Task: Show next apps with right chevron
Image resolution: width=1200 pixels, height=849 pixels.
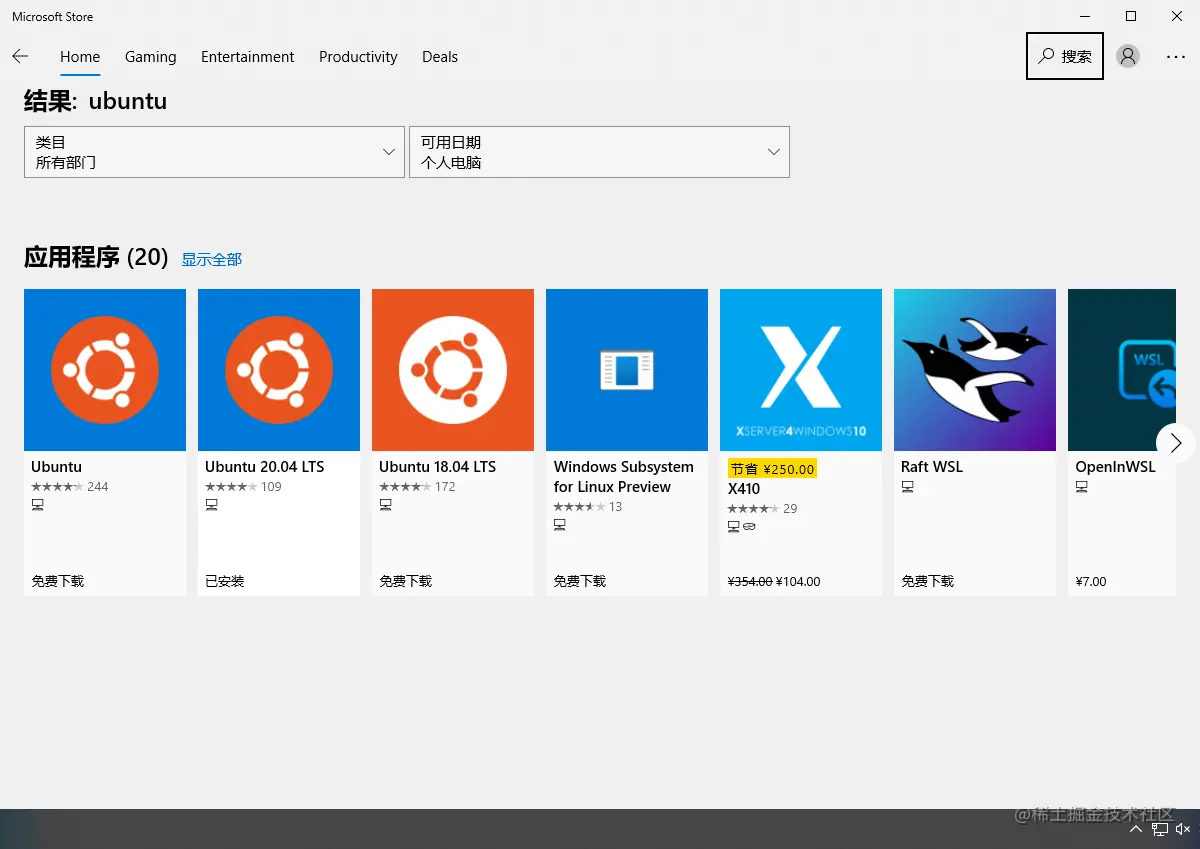Action: pyautogui.click(x=1176, y=442)
